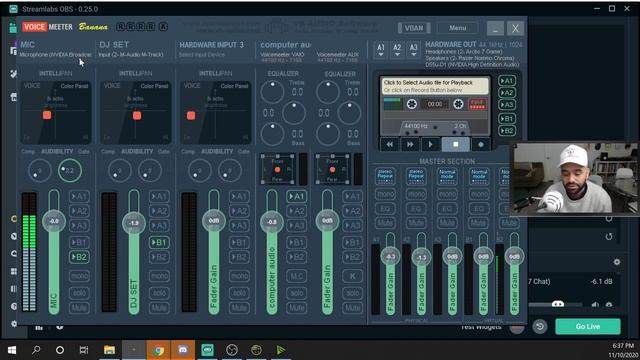Stop the cassette player
Viewport: 640px width, 360px height.
pos(456,144)
